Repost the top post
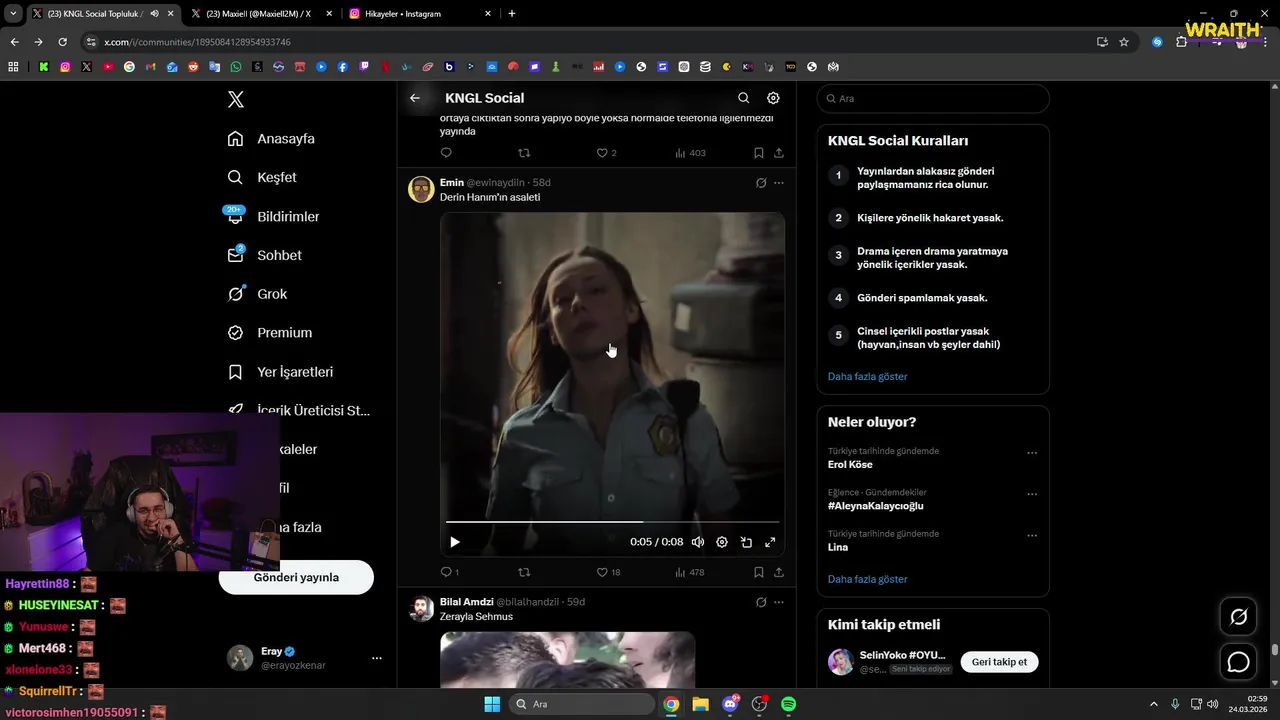The height and width of the screenshot is (720, 1280). point(524,153)
